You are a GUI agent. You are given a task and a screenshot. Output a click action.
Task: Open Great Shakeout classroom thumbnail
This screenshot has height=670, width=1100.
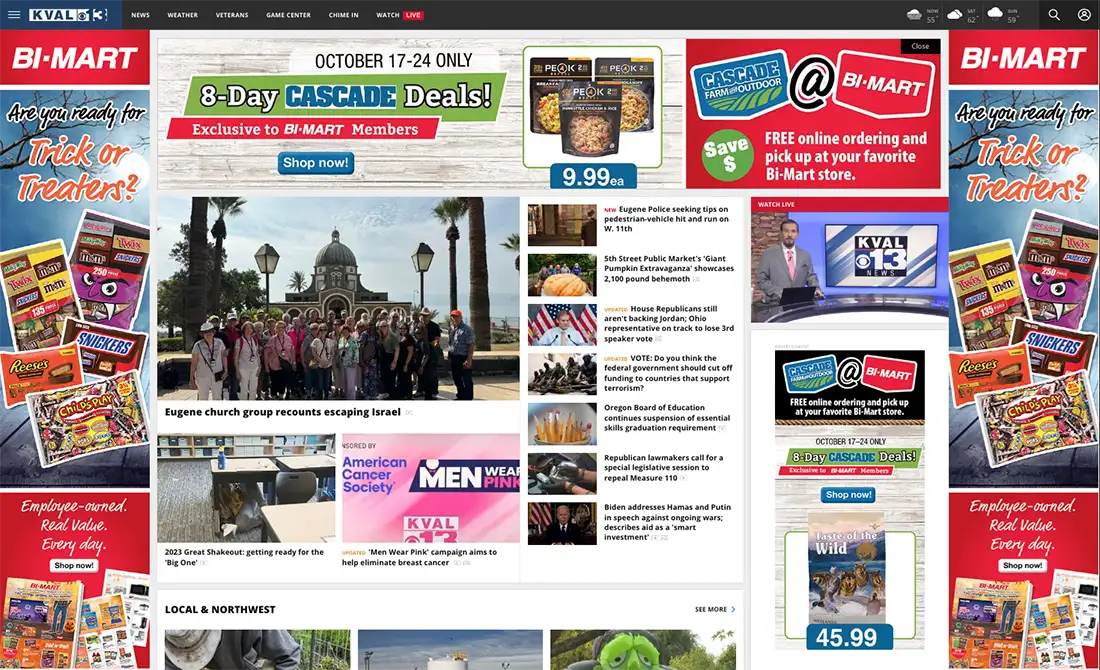click(246, 488)
